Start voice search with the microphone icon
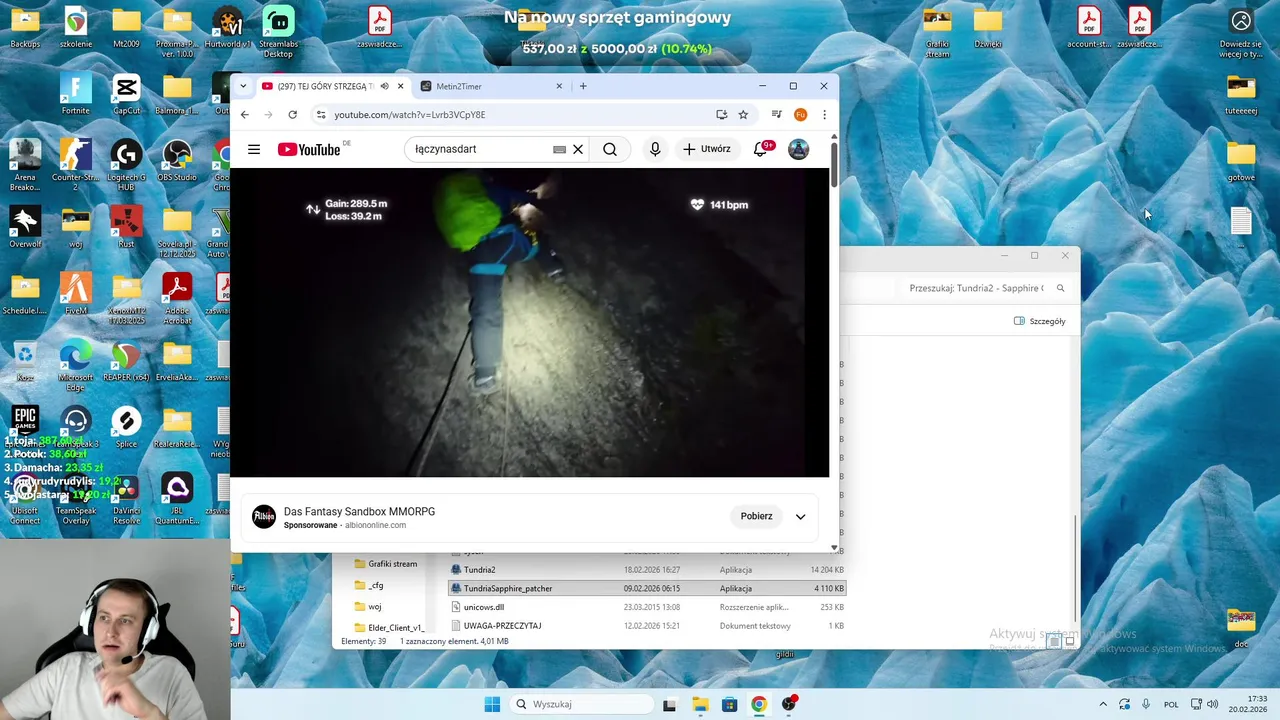Image resolution: width=1280 pixels, height=720 pixels. [655, 149]
